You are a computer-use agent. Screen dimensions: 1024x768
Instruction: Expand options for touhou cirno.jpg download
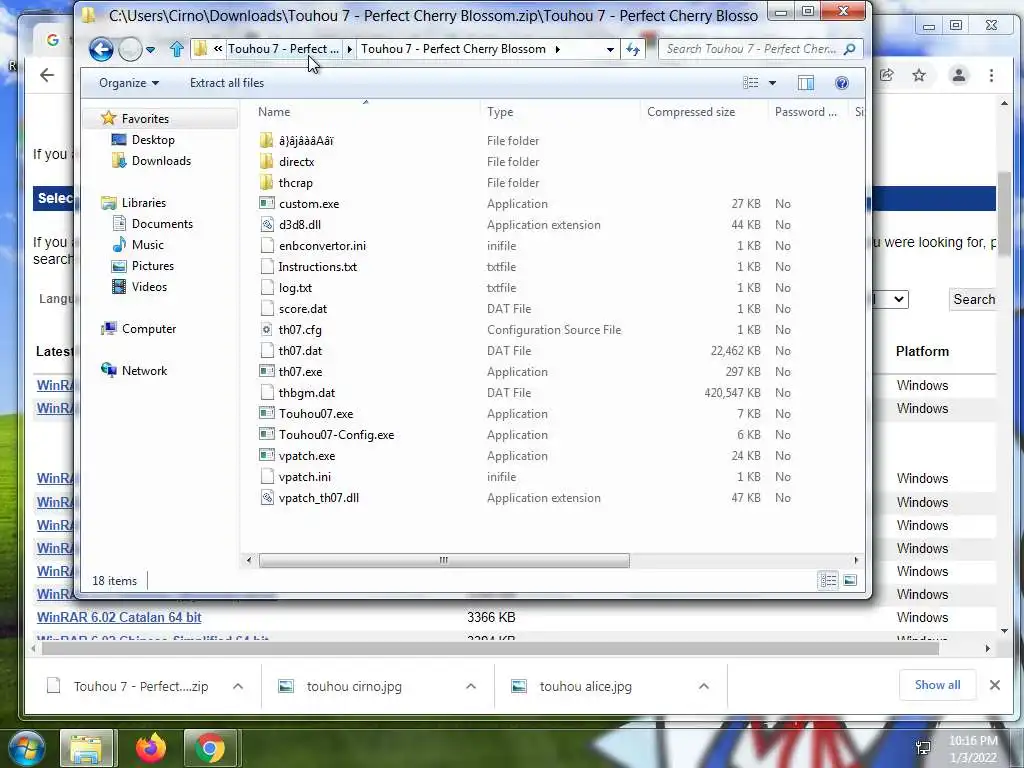pos(471,686)
